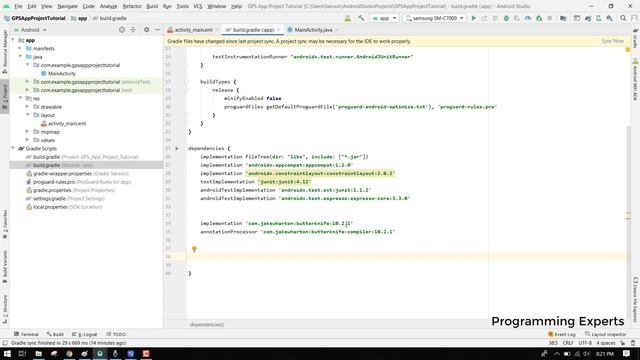Open the Build tool window button
Image resolution: width=640 pixels, height=360 pixels.
[55, 334]
